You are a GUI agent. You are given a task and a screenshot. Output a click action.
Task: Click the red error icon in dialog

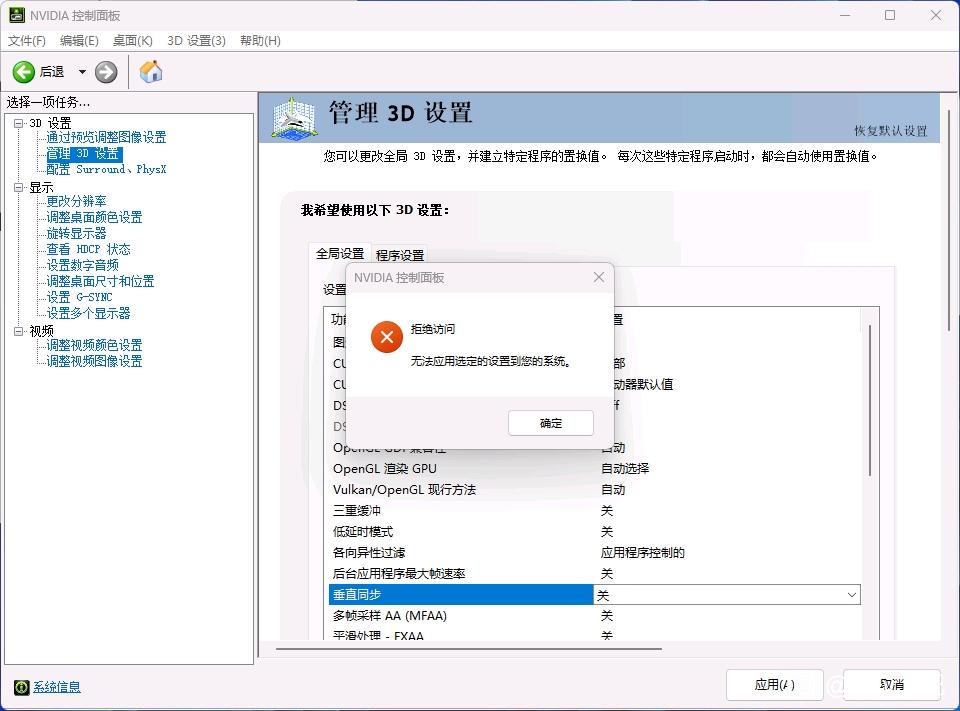click(x=387, y=337)
